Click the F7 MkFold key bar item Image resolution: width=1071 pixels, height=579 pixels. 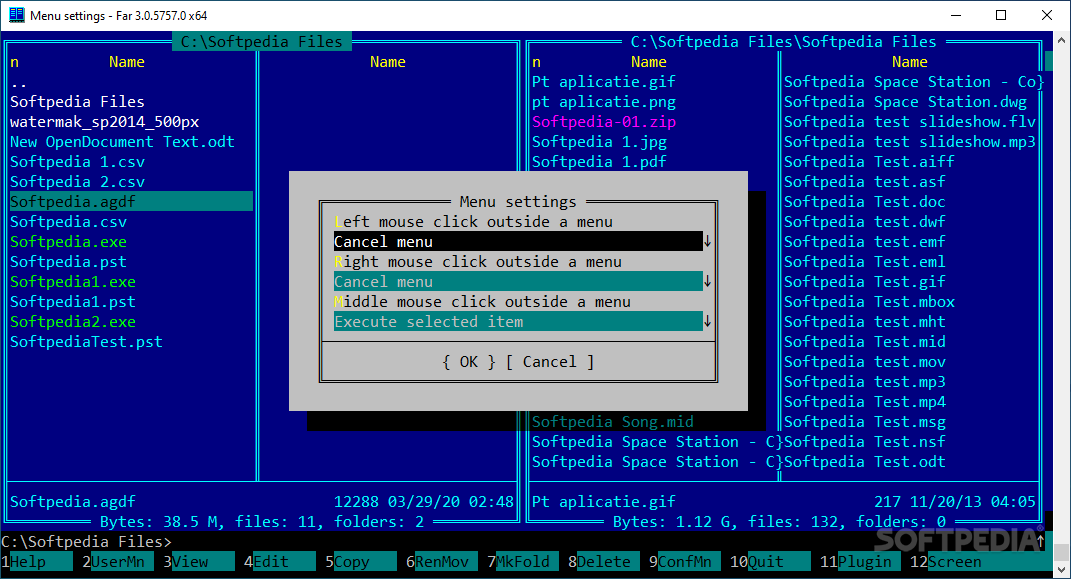click(x=523, y=562)
